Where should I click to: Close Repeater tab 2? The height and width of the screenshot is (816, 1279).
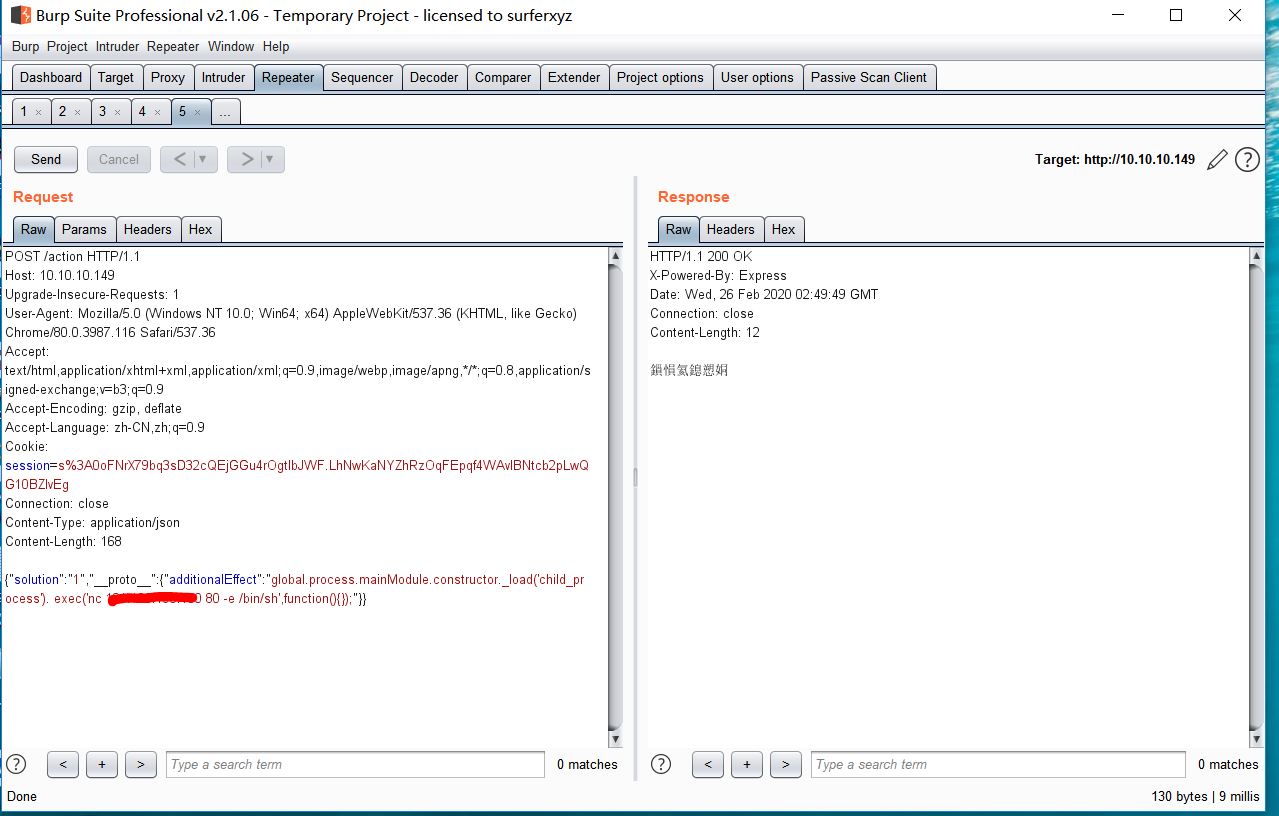coord(78,112)
